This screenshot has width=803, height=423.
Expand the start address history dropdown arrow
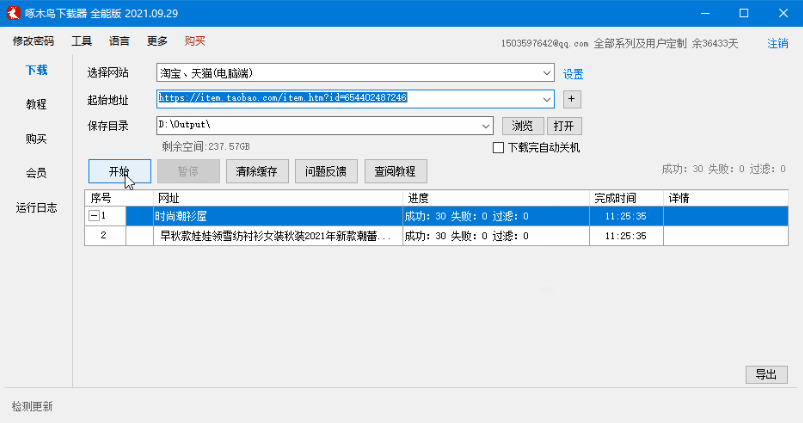point(546,99)
